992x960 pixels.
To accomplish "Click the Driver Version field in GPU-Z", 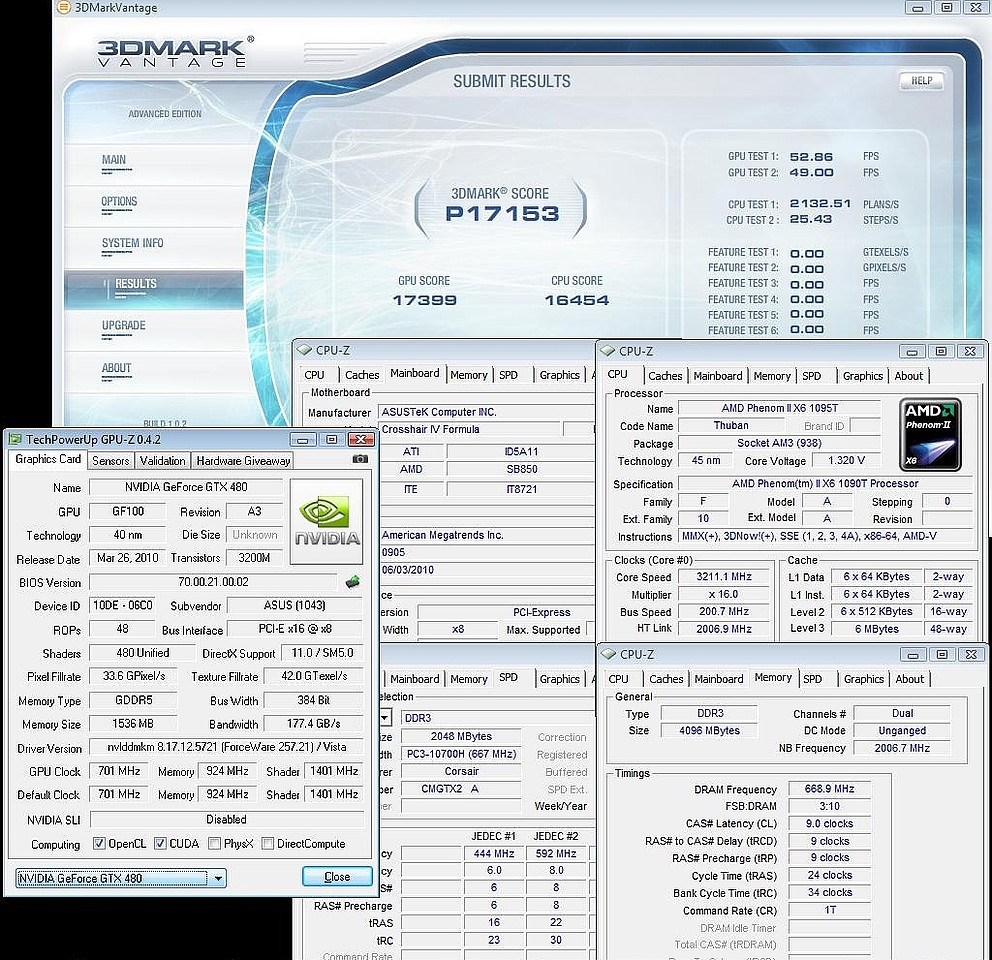I will pos(226,747).
